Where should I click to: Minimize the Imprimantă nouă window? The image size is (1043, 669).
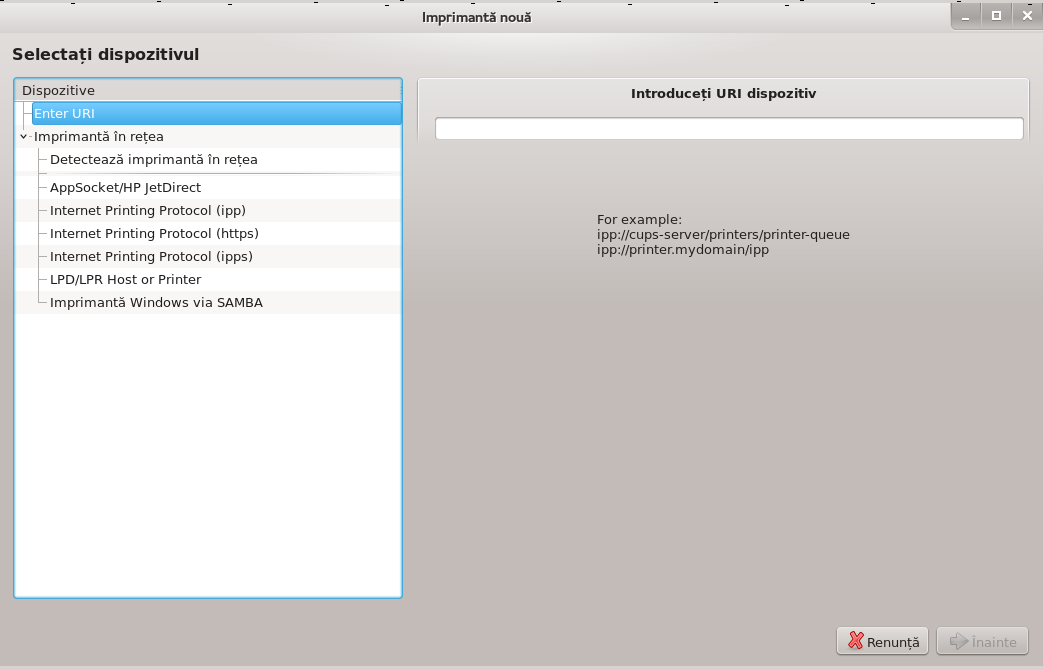pos(965,16)
